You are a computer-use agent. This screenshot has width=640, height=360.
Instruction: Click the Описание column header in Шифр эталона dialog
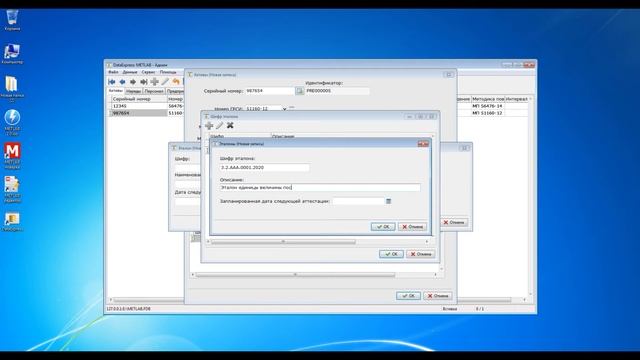click(351, 136)
